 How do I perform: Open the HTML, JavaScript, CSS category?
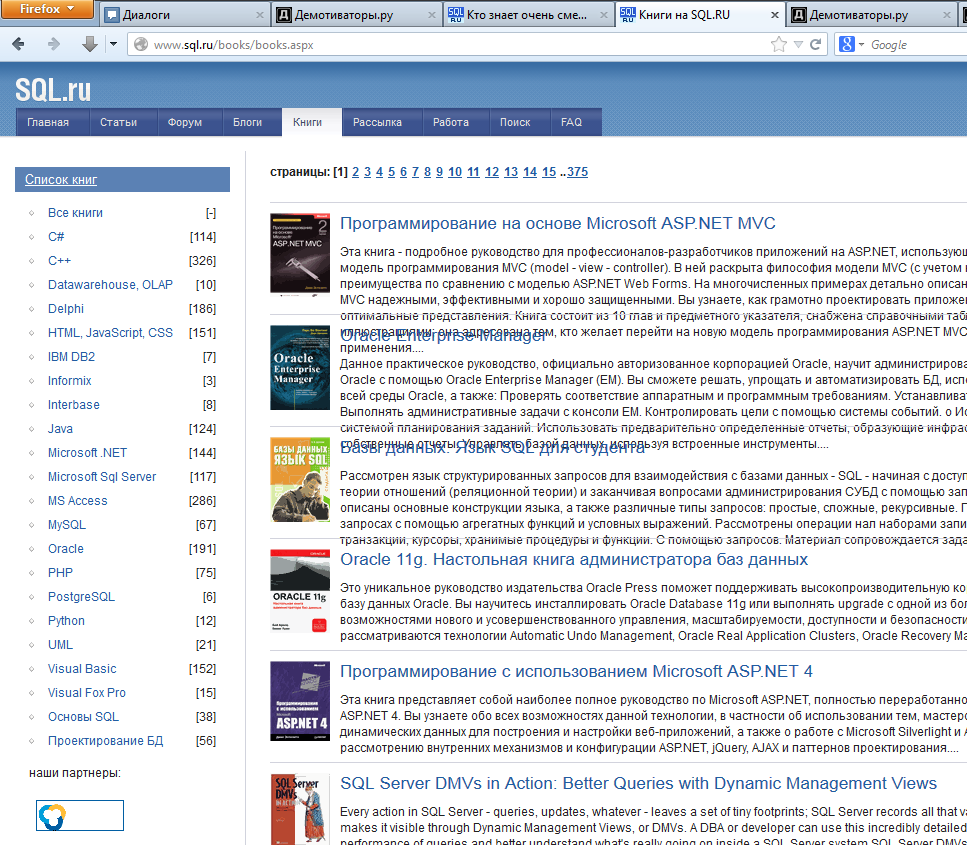[110, 333]
